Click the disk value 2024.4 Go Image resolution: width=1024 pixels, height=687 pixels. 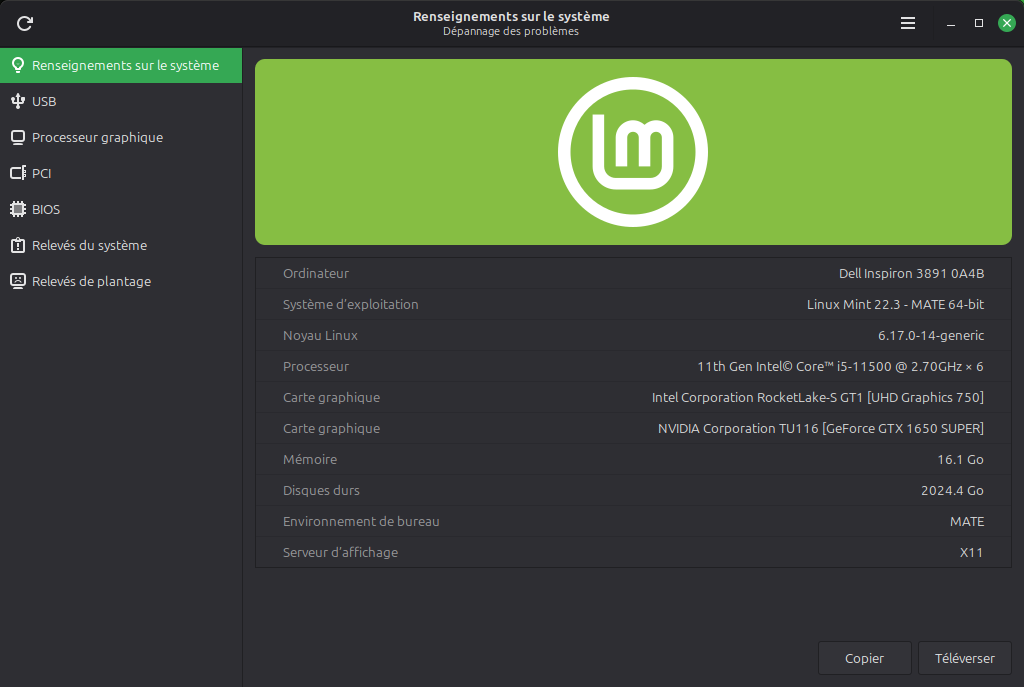coord(952,490)
